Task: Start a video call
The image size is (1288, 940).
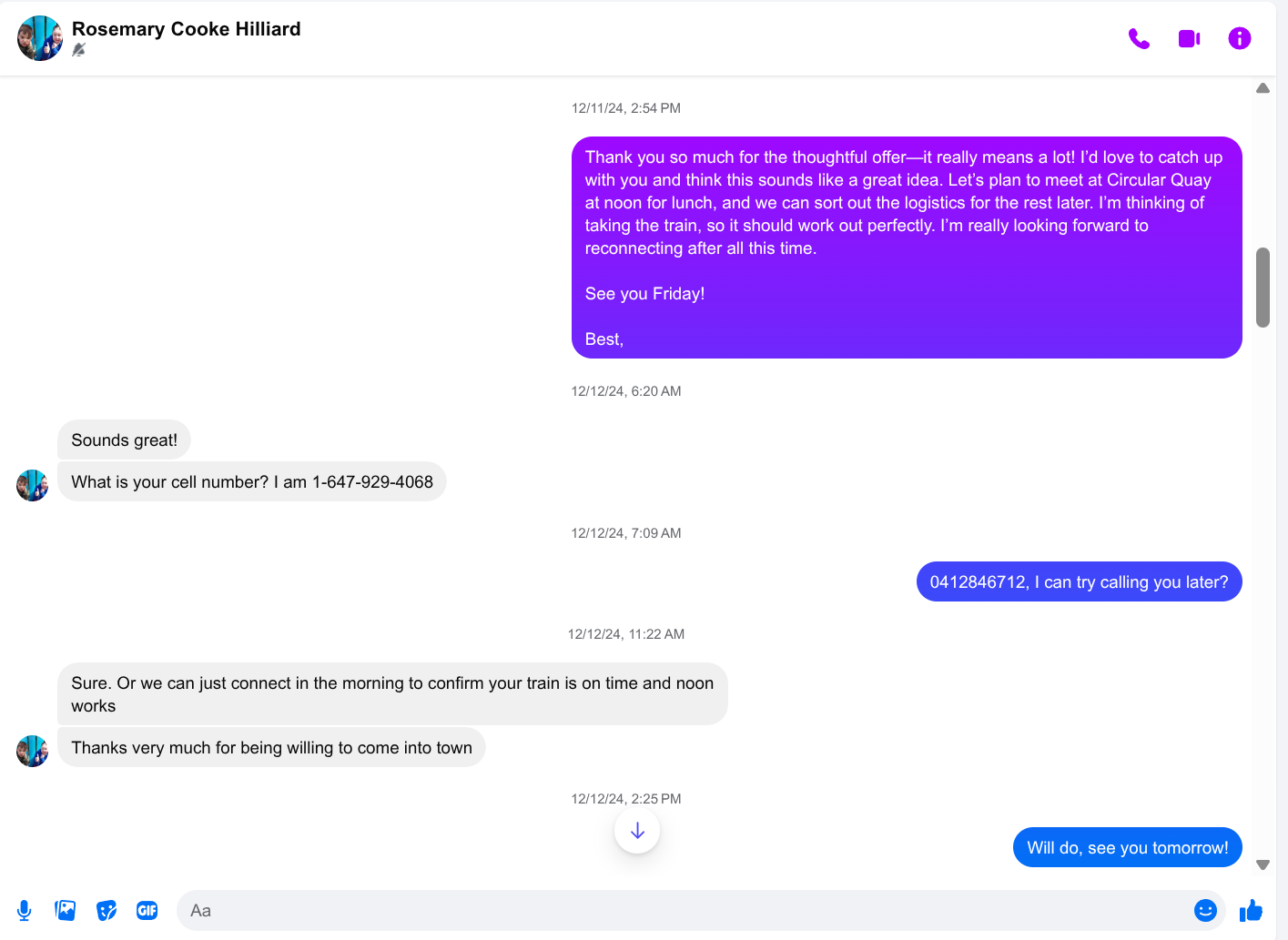Action: tap(1189, 38)
